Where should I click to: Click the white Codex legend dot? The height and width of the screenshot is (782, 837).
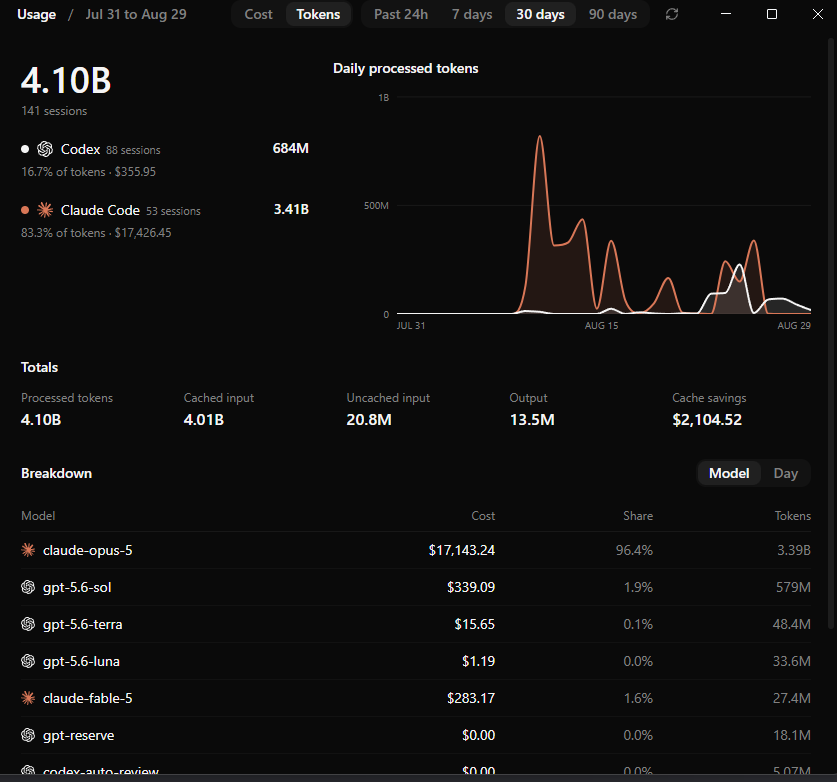click(x=25, y=149)
